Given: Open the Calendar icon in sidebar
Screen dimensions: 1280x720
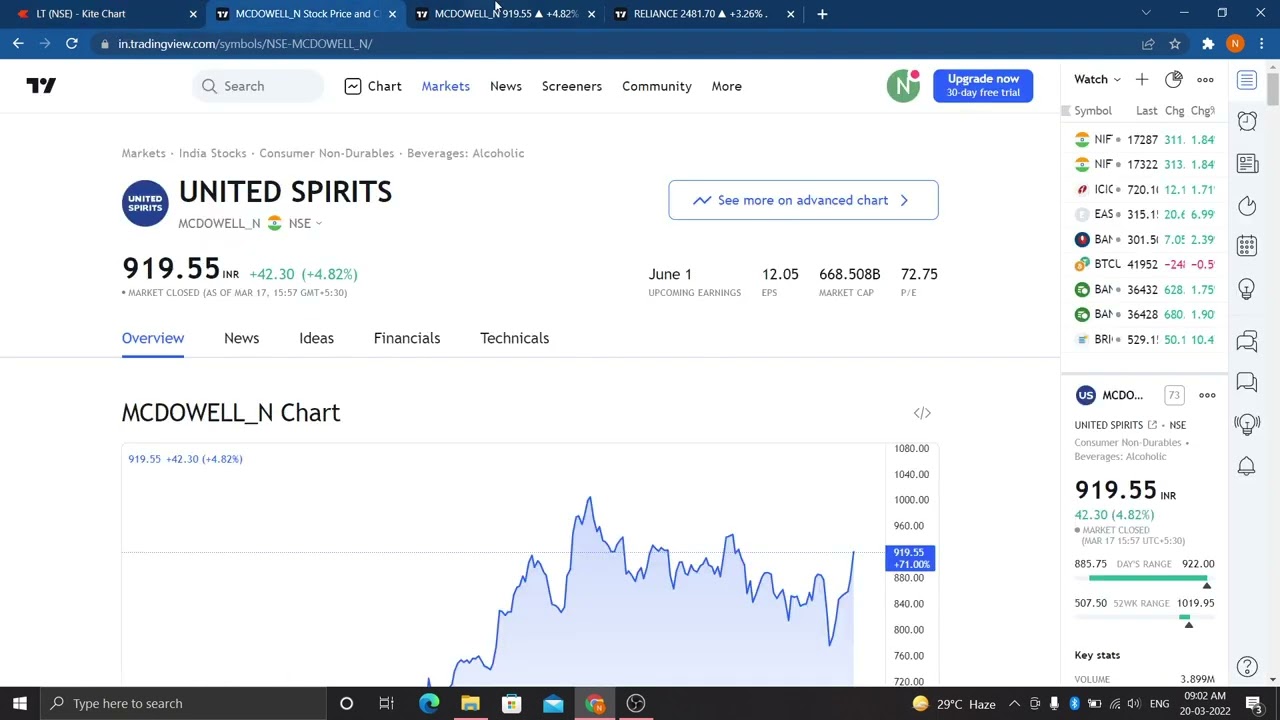Looking at the screenshot, I should [x=1247, y=246].
